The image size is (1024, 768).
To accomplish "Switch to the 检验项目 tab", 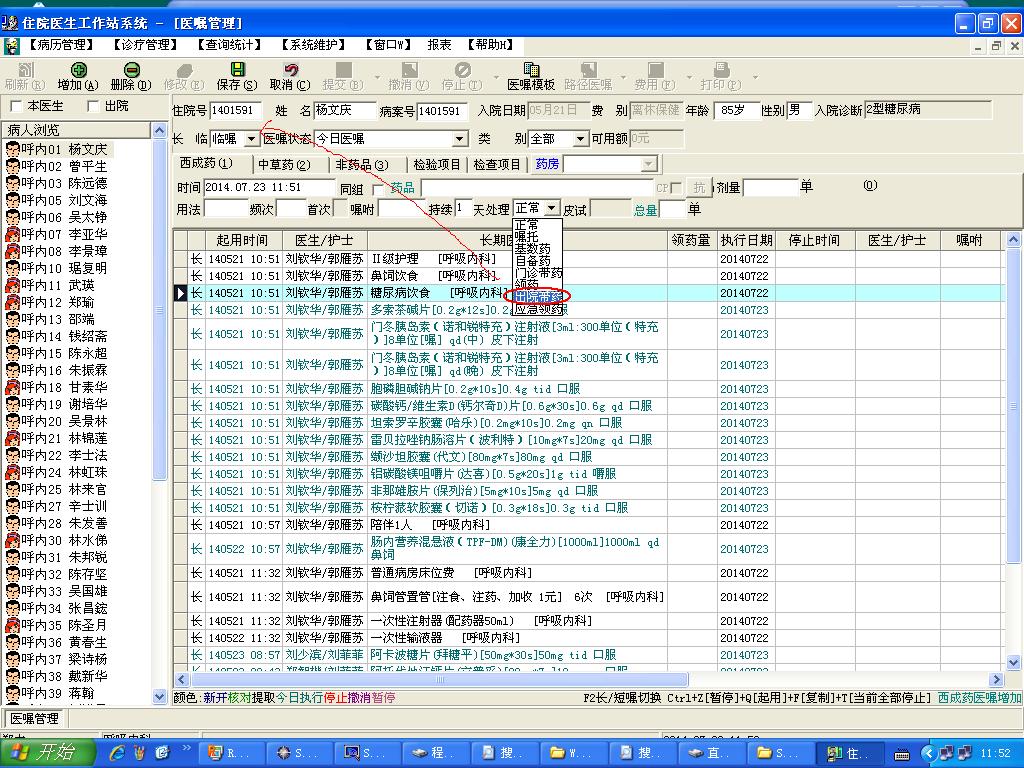I will (x=437, y=164).
